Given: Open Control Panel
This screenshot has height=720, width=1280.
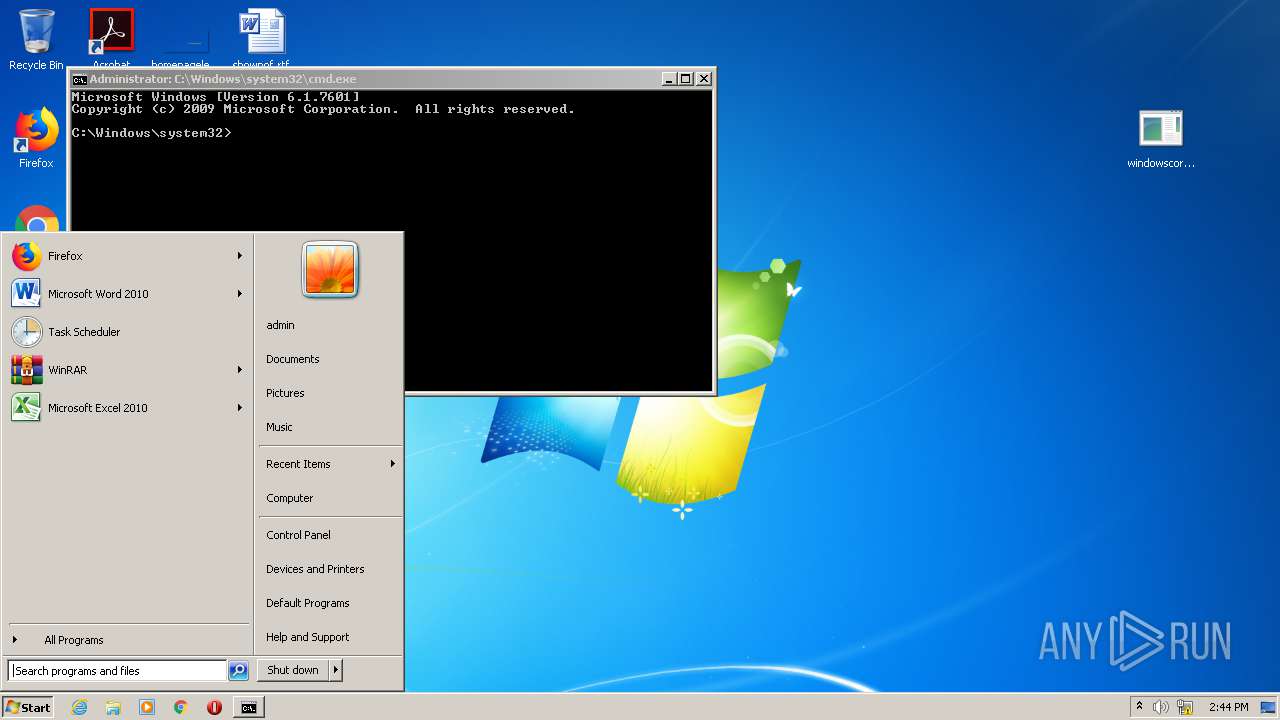Looking at the screenshot, I should click(x=298, y=535).
